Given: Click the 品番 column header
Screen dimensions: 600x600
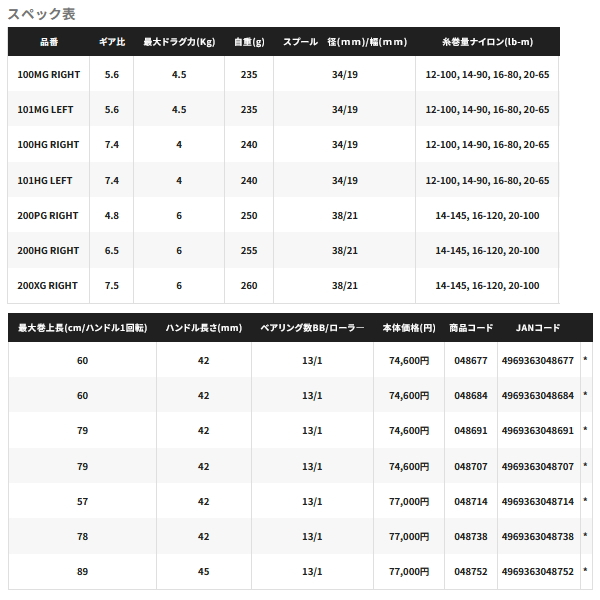Looking at the screenshot, I should point(49,42).
